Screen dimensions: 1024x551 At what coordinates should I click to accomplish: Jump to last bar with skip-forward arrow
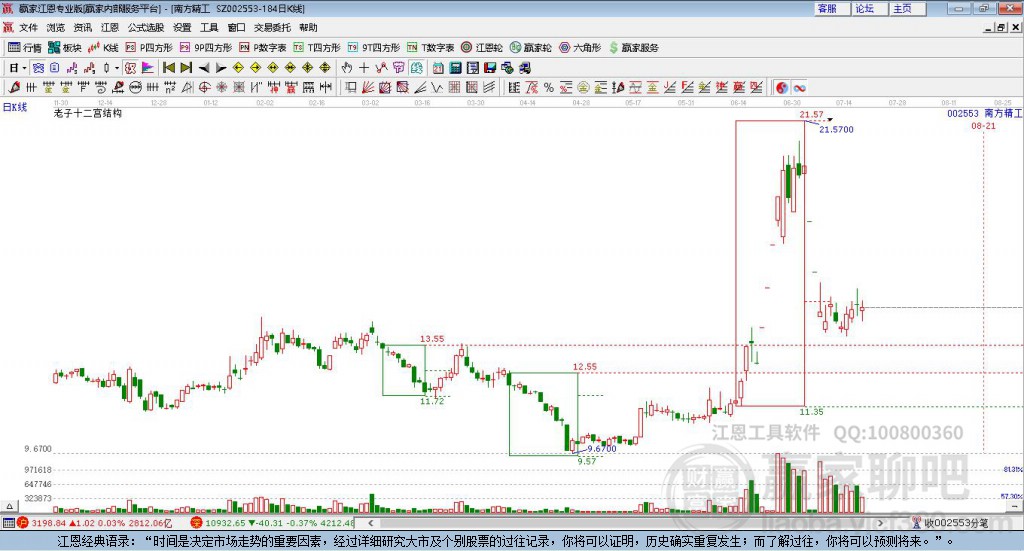pyautogui.click(x=186, y=68)
